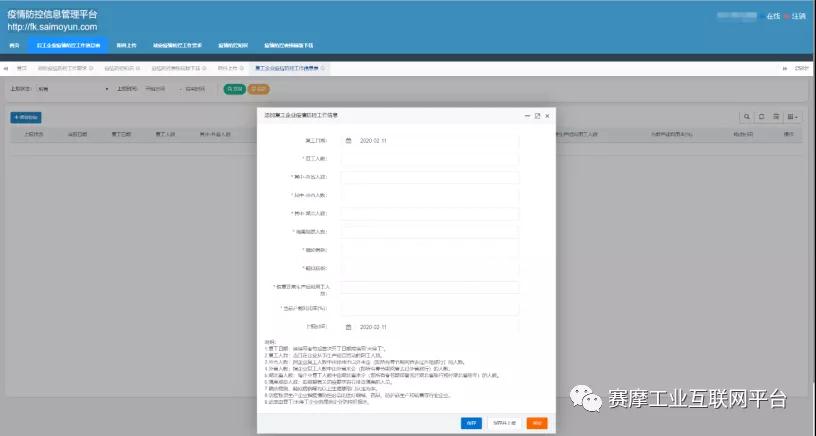Close the add-record dialog with the X icon
816x436 pixels.
(x=548, y=116)
